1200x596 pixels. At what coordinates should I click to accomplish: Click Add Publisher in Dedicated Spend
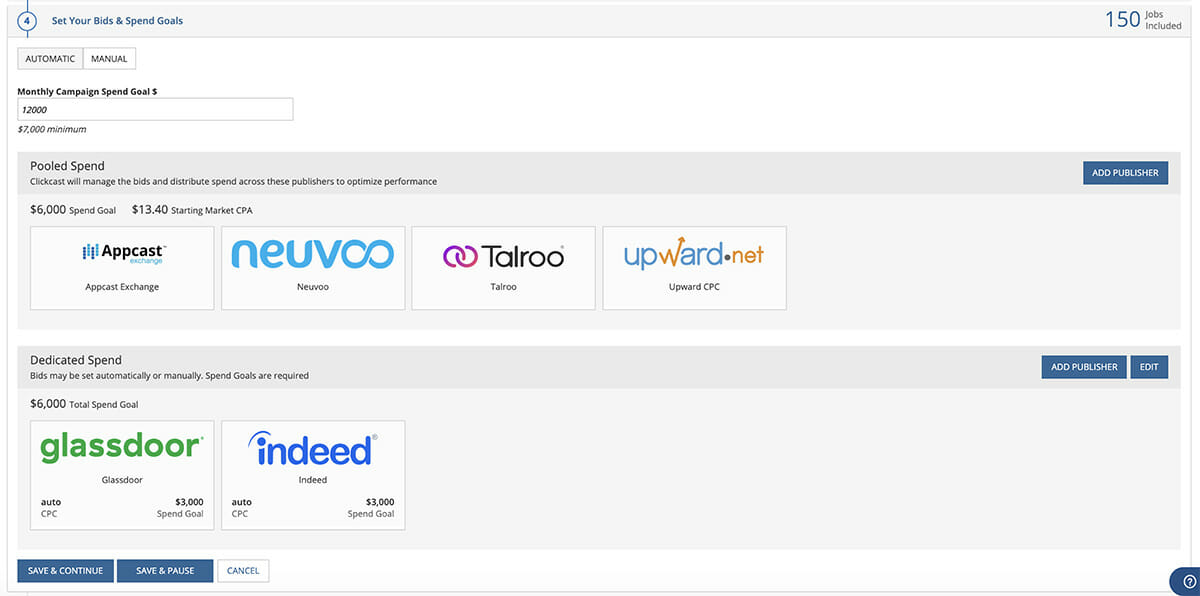[x=1084, y=367]
